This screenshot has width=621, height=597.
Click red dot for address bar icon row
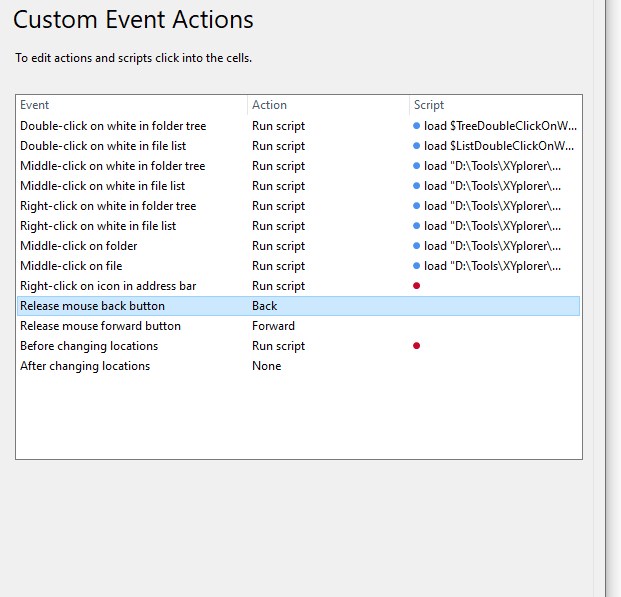[416, 286]
